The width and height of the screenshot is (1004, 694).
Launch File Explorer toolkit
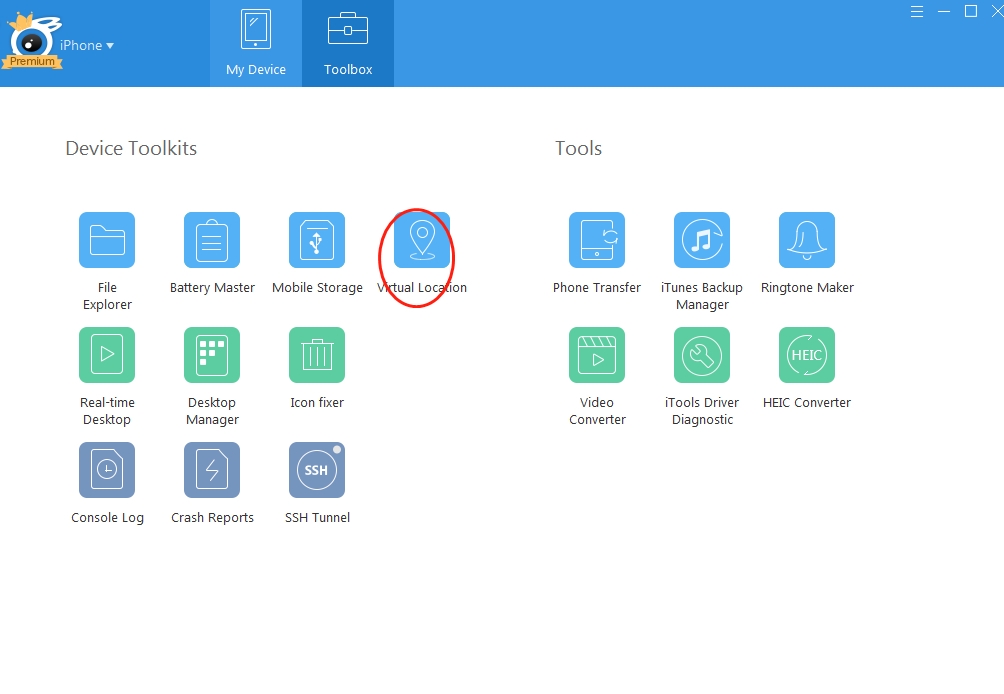(107, 240)
